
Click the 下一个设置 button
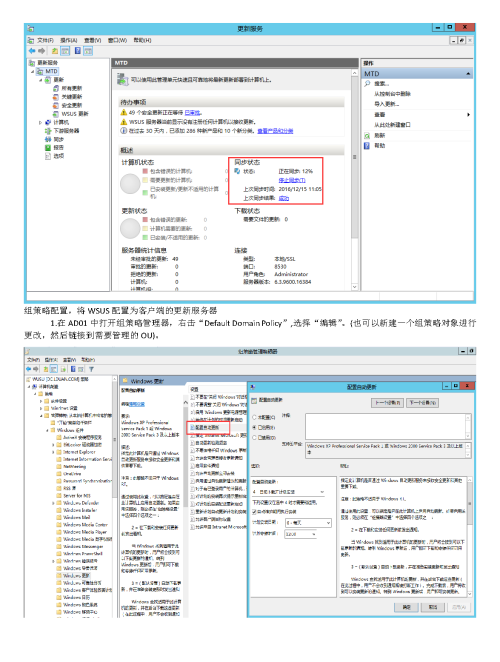coord(422,403)
